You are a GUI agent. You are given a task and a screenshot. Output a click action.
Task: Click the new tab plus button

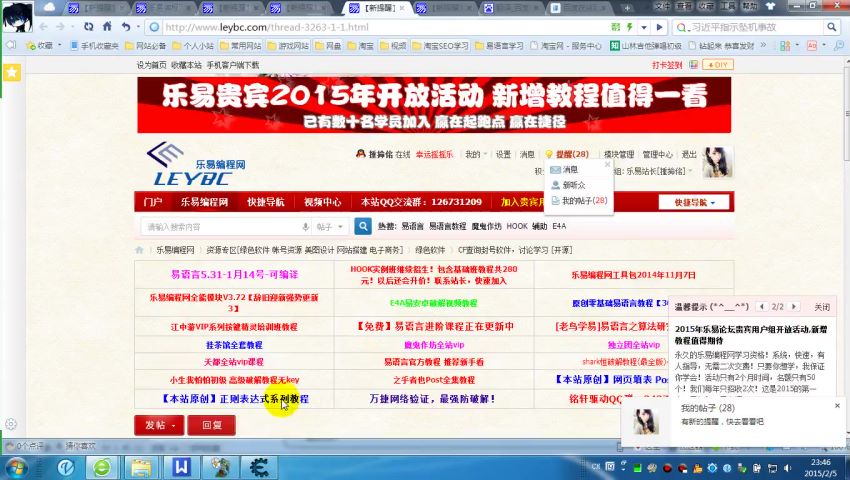click(x=627, y=8)
